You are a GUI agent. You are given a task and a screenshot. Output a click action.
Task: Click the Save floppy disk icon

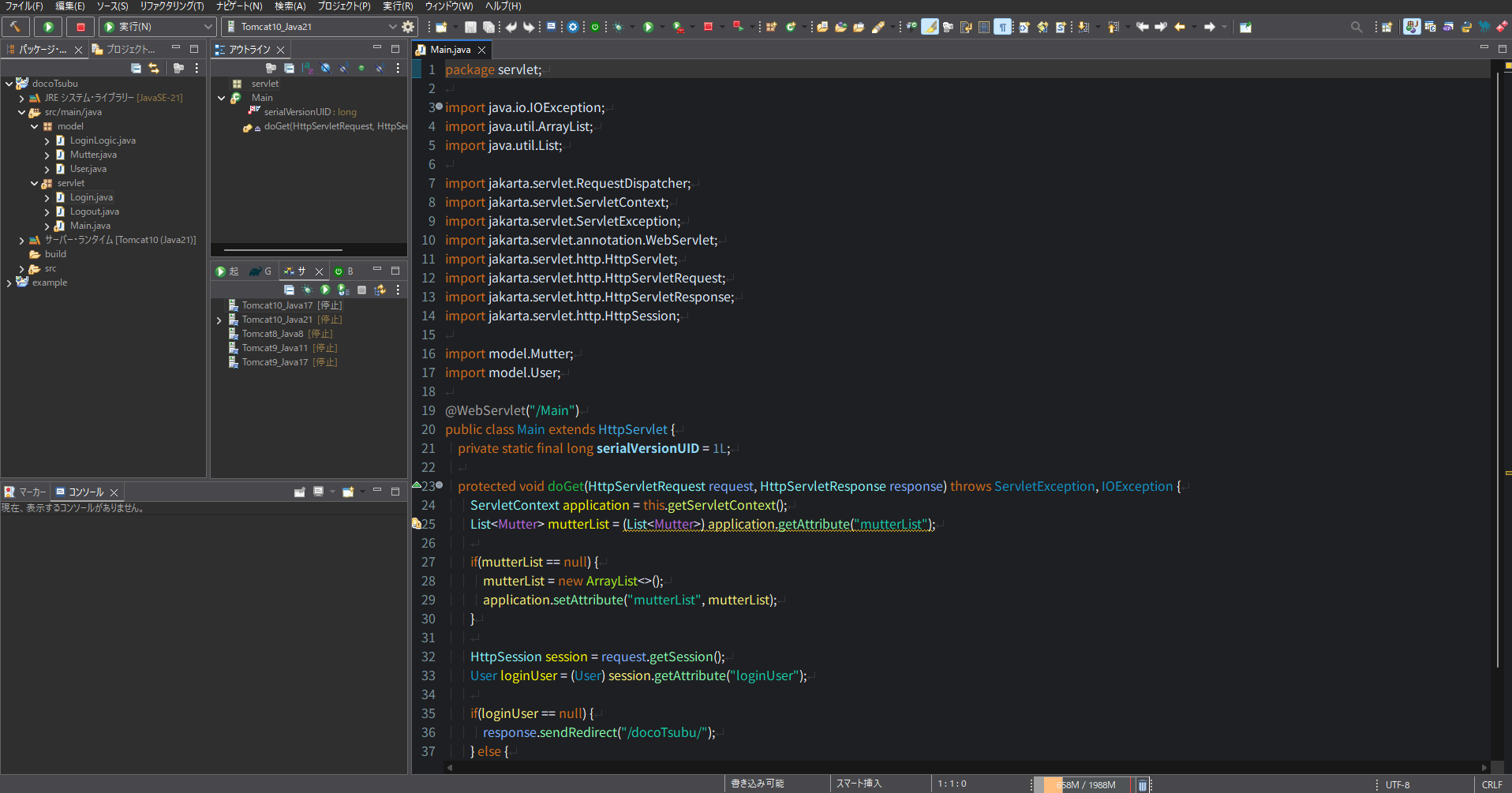[470, 27]
